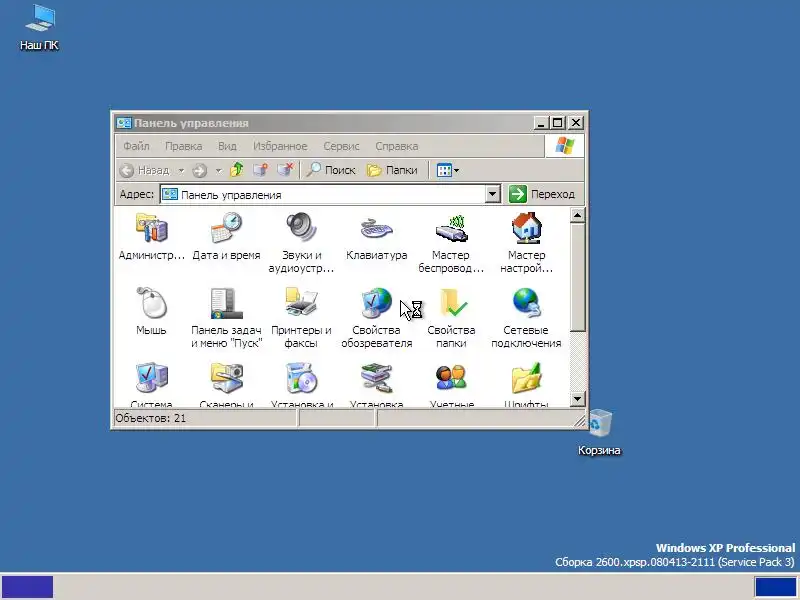Image resolution: width=800 pixels, height=600 pixels.
Task: Open Установка и удаление программ icon
Action: tap(301, 378)
